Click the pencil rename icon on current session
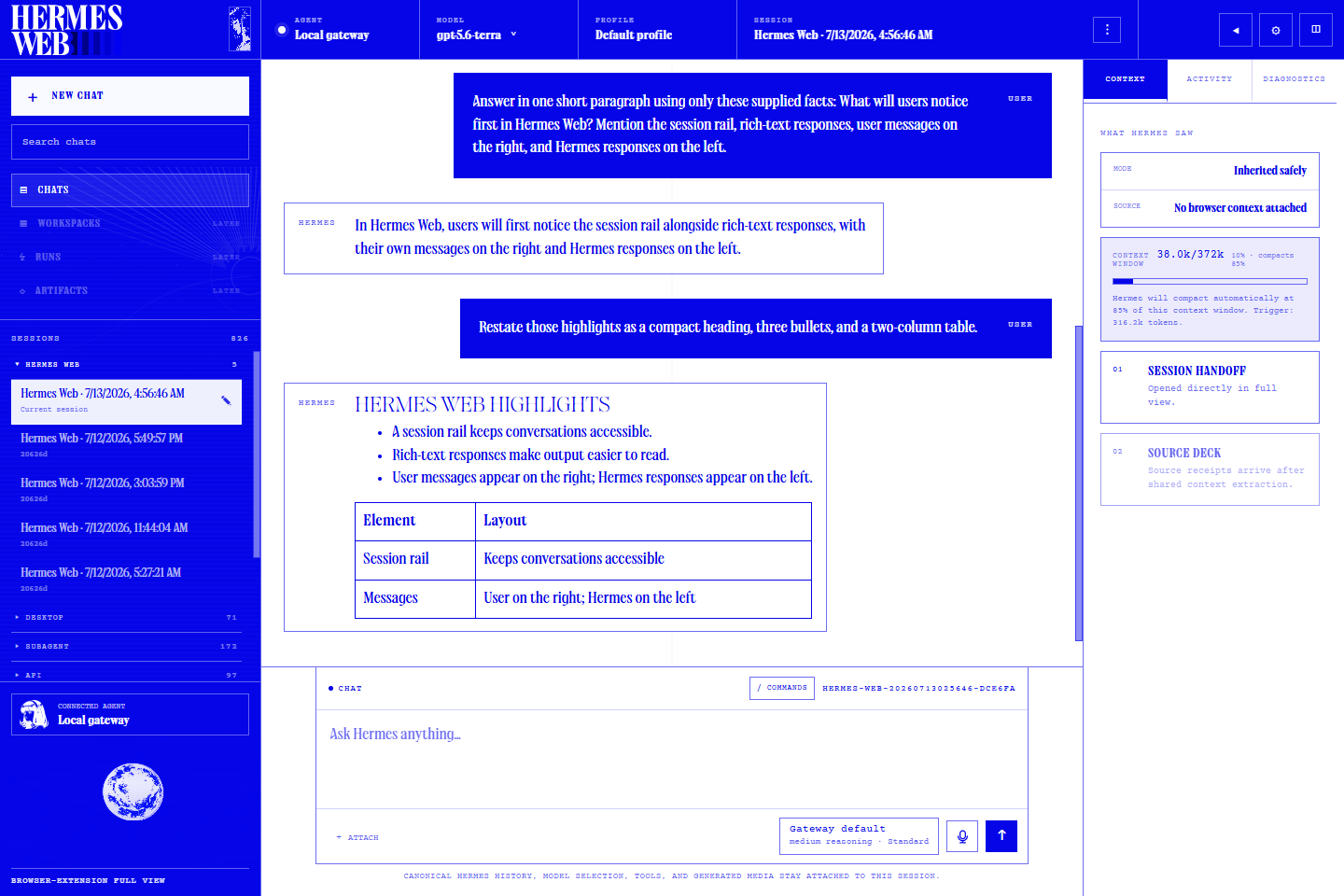The image size is (1344, 896). coord(226,400)
